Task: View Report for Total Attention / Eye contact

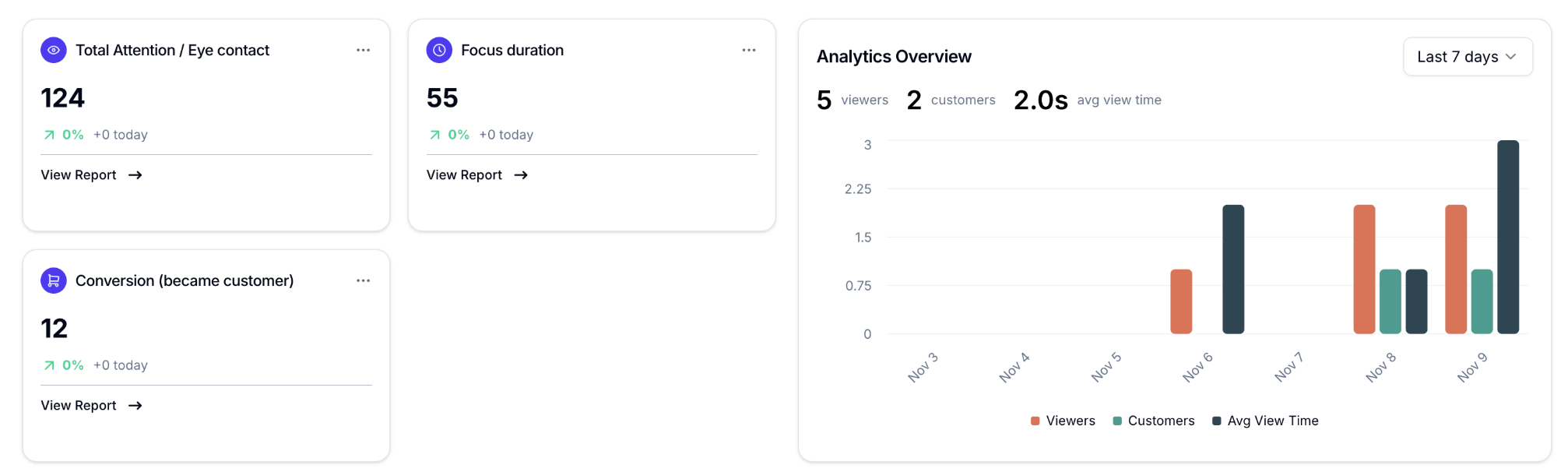Action: (x=79, y=175)
